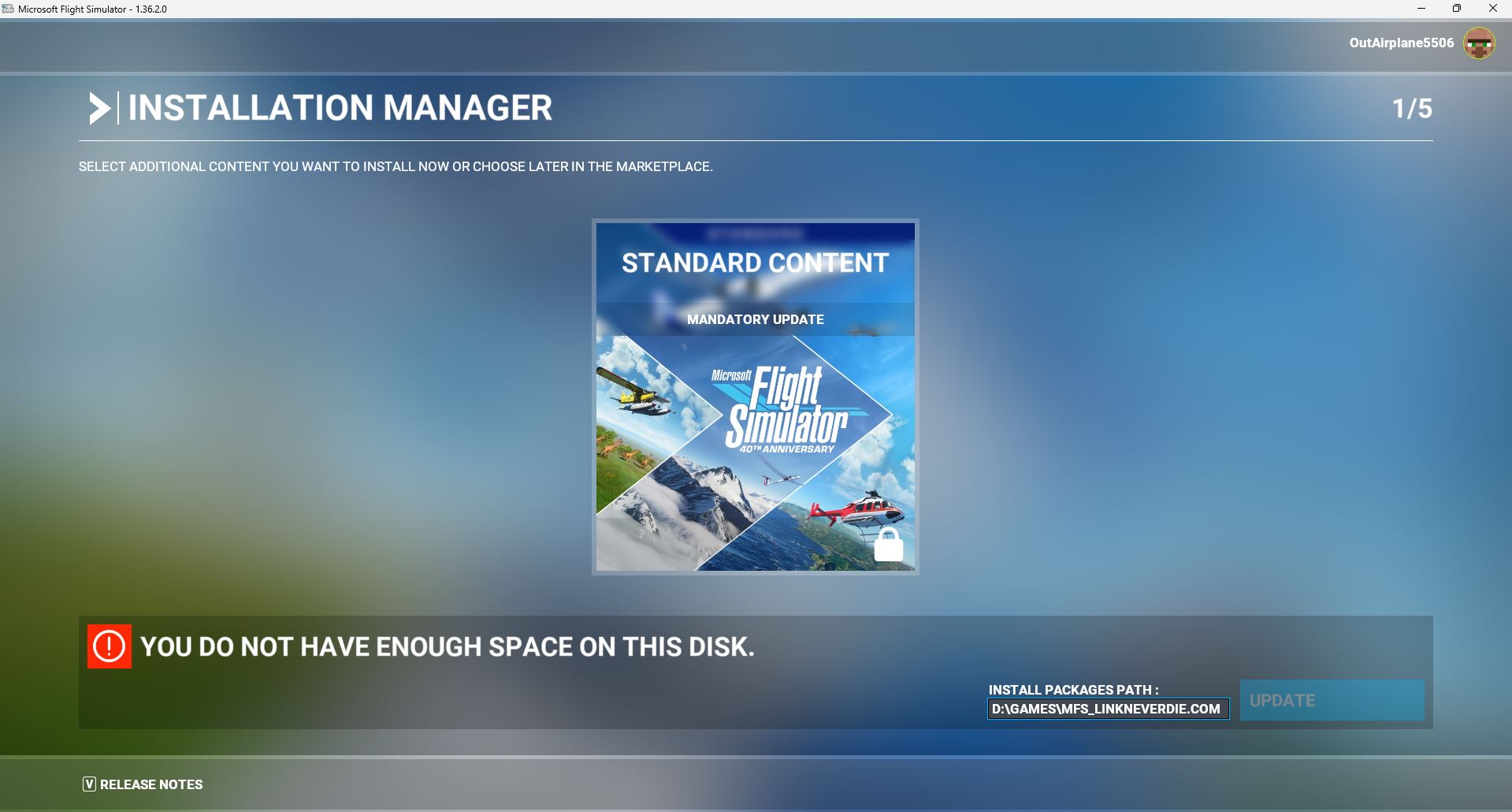Screen dimensions: 1512x812
Task: Click the Update button
Action: pyautogui.click(x=1332, y=700)
